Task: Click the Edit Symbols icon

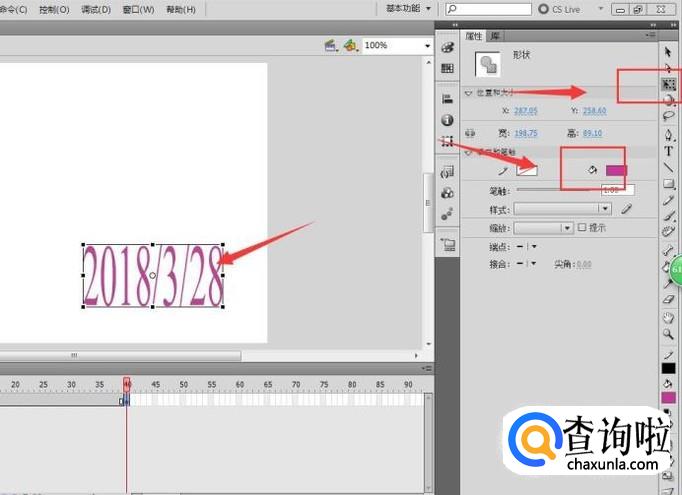Action: click(x=350, y=46)
